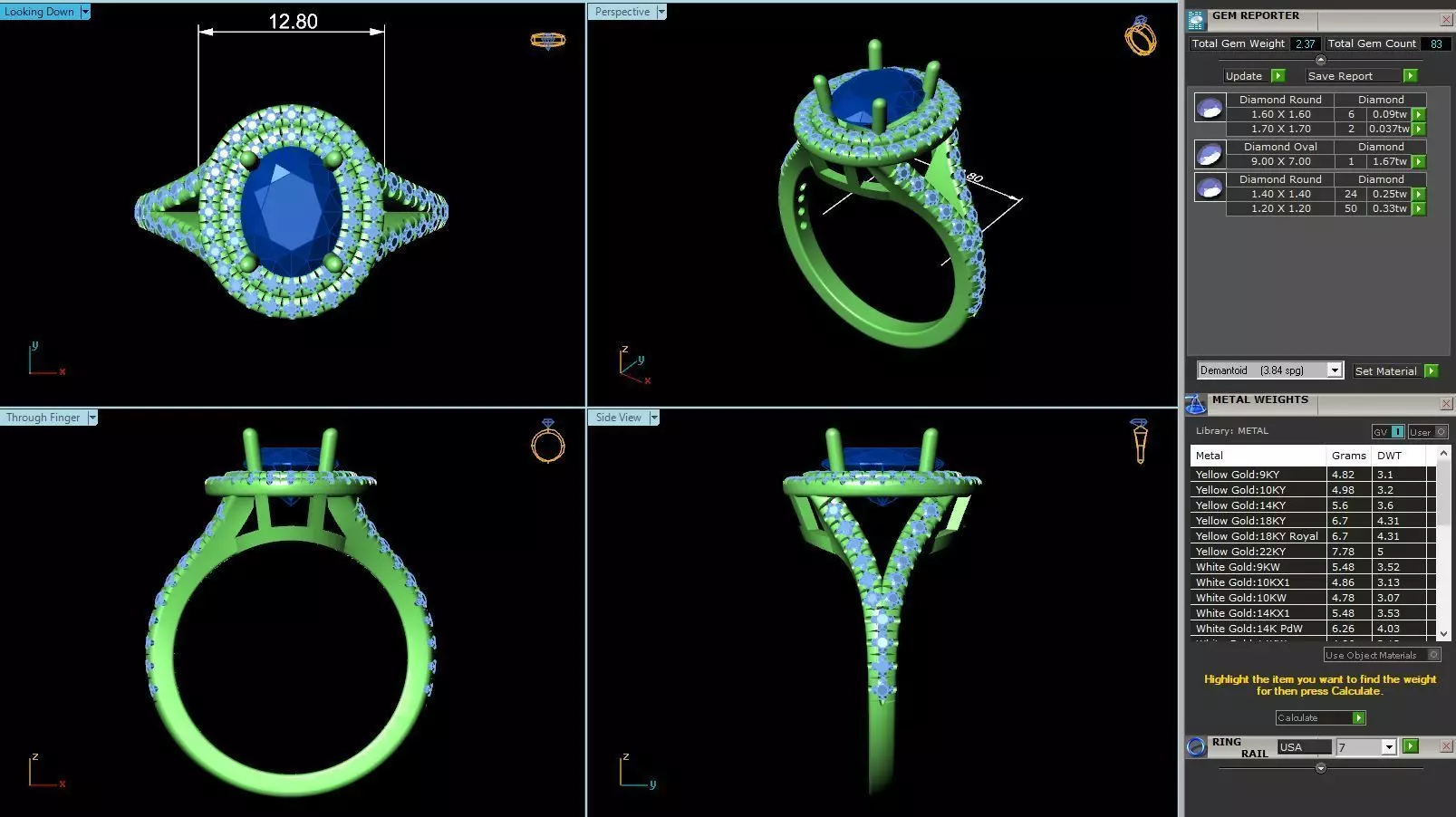Click green arrow for 0.037tw gem row
The image size is (1456, 817).
[1419, 130]
